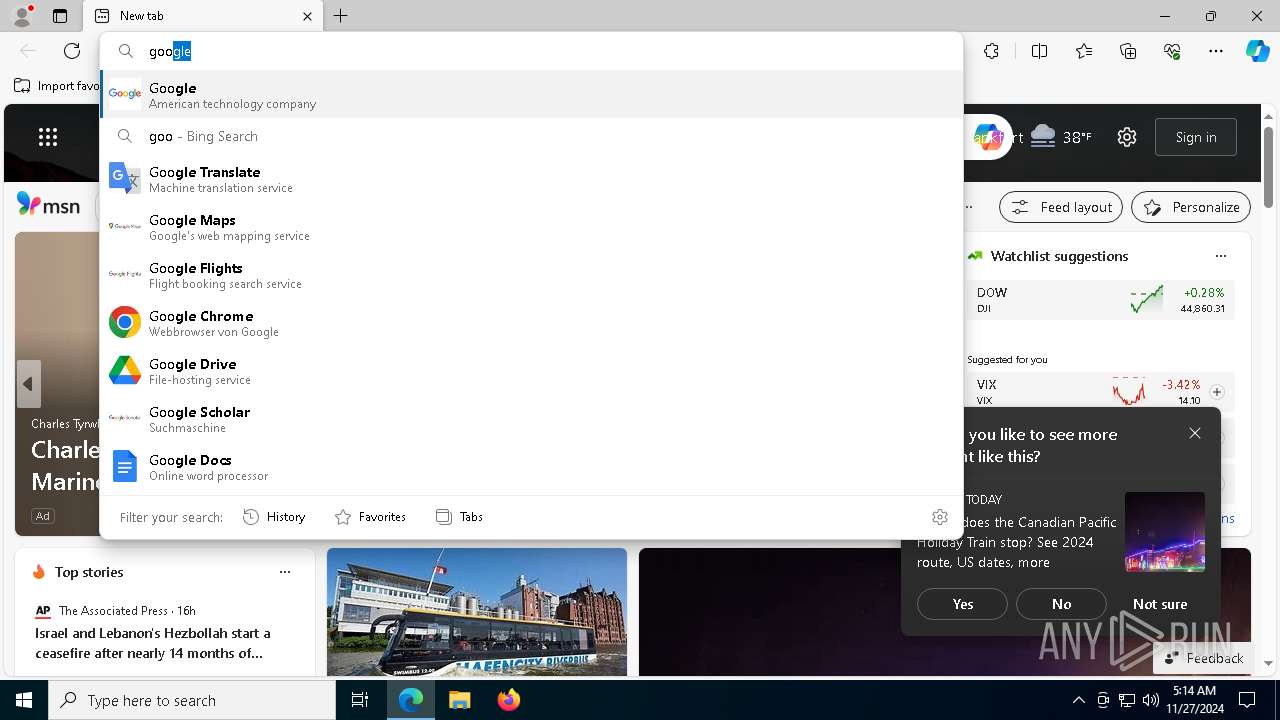Answer Yes in survey popup
Screen dimensions: 1280x720
pyautogui.click(x=963, y=604)
